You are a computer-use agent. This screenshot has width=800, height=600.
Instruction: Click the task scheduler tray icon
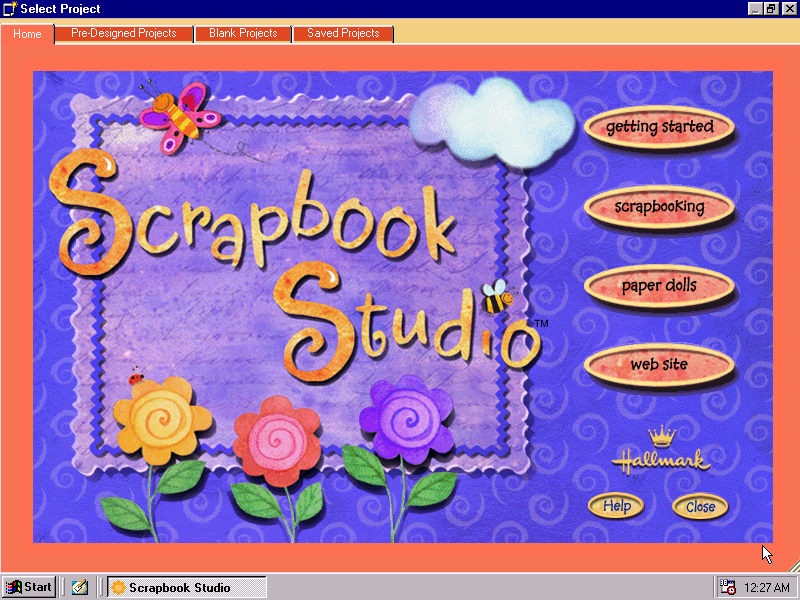tap(727, 587)
